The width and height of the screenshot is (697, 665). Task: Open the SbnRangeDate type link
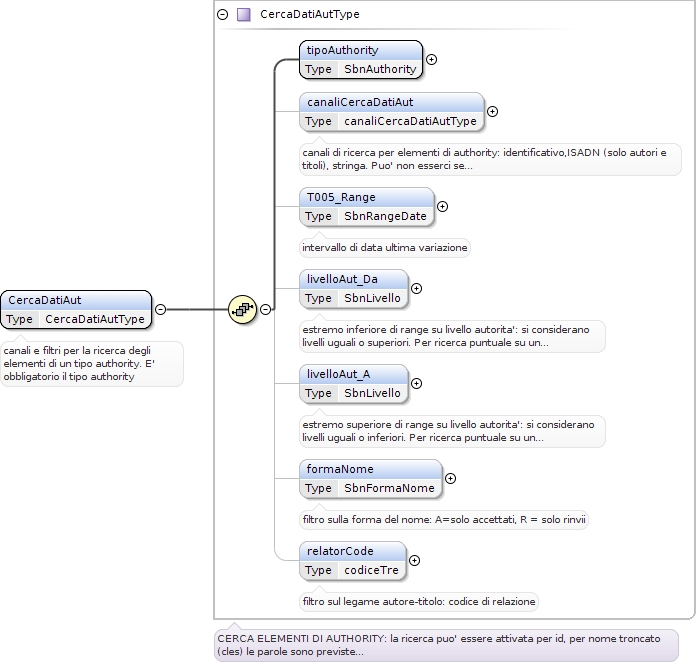pyautogui.click(x=385, y=216)
